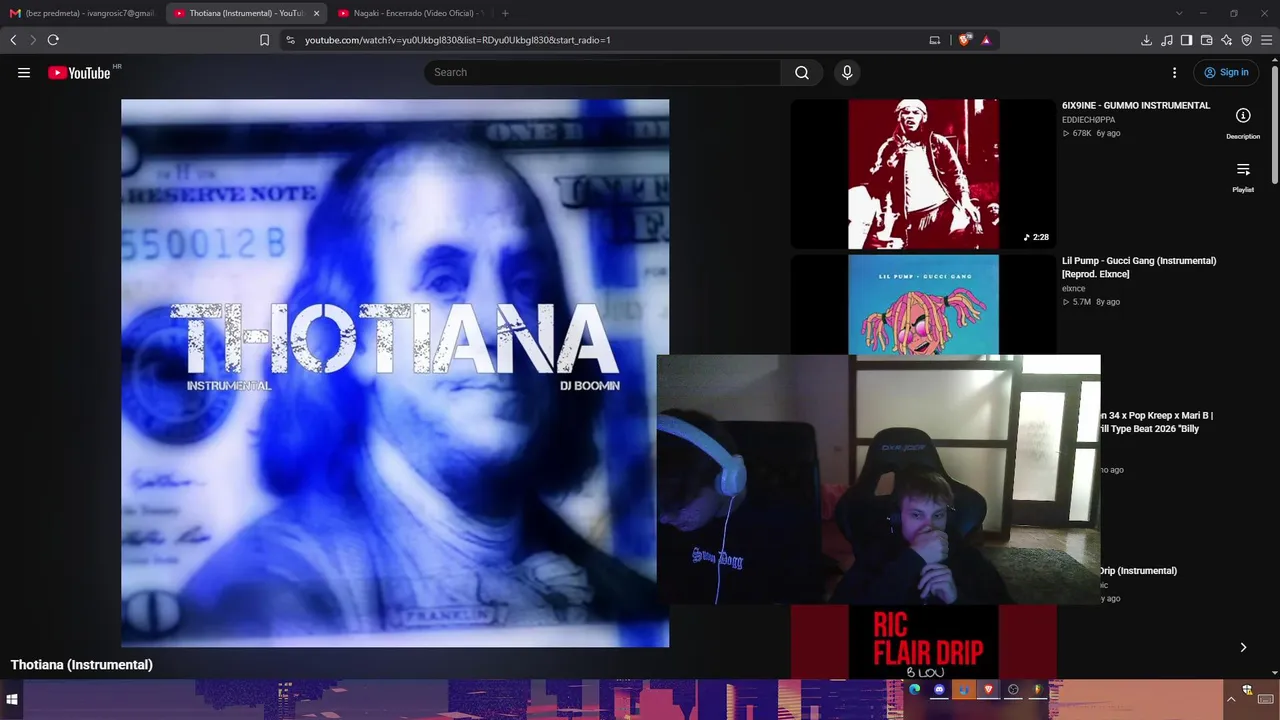Open the YouTube guide hamburger menu
This screenshot has width=1280, height=720.
pyautogui.click(x=24, y=72)
